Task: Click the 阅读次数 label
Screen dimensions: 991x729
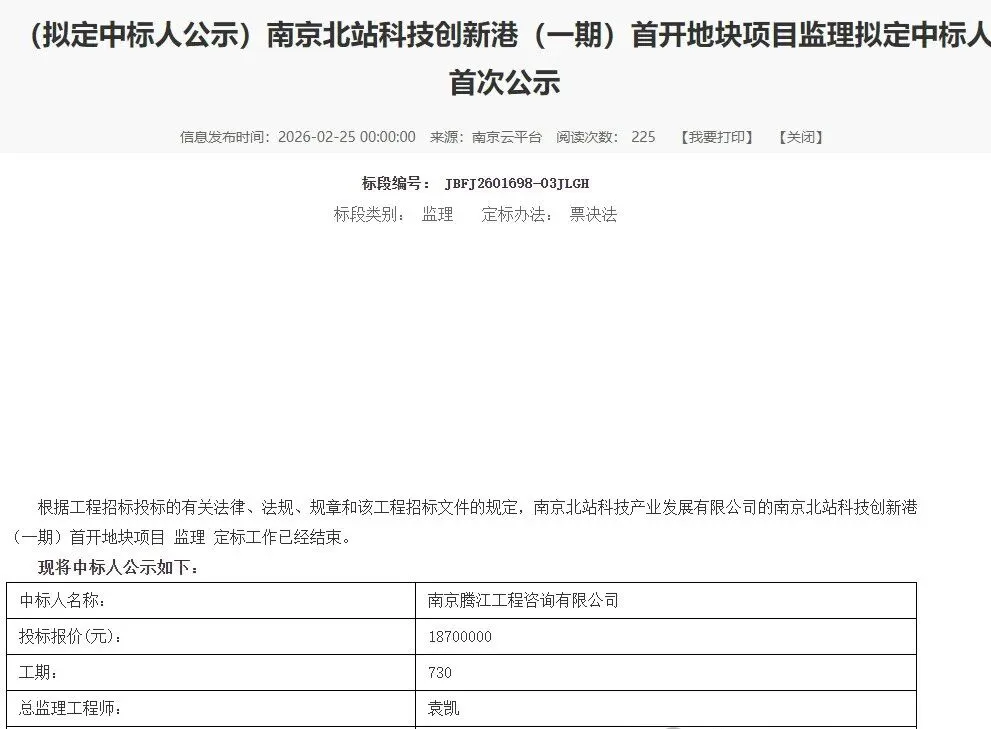Action: (587, 137)
